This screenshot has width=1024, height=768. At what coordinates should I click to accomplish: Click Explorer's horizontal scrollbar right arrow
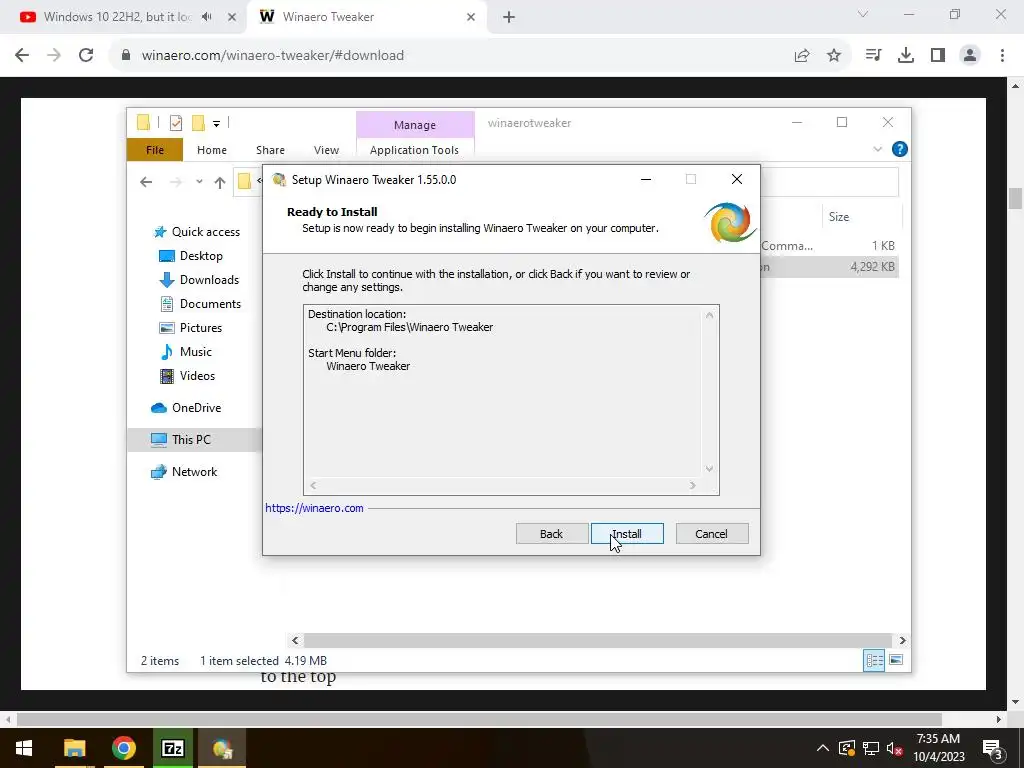coord(902,641)
